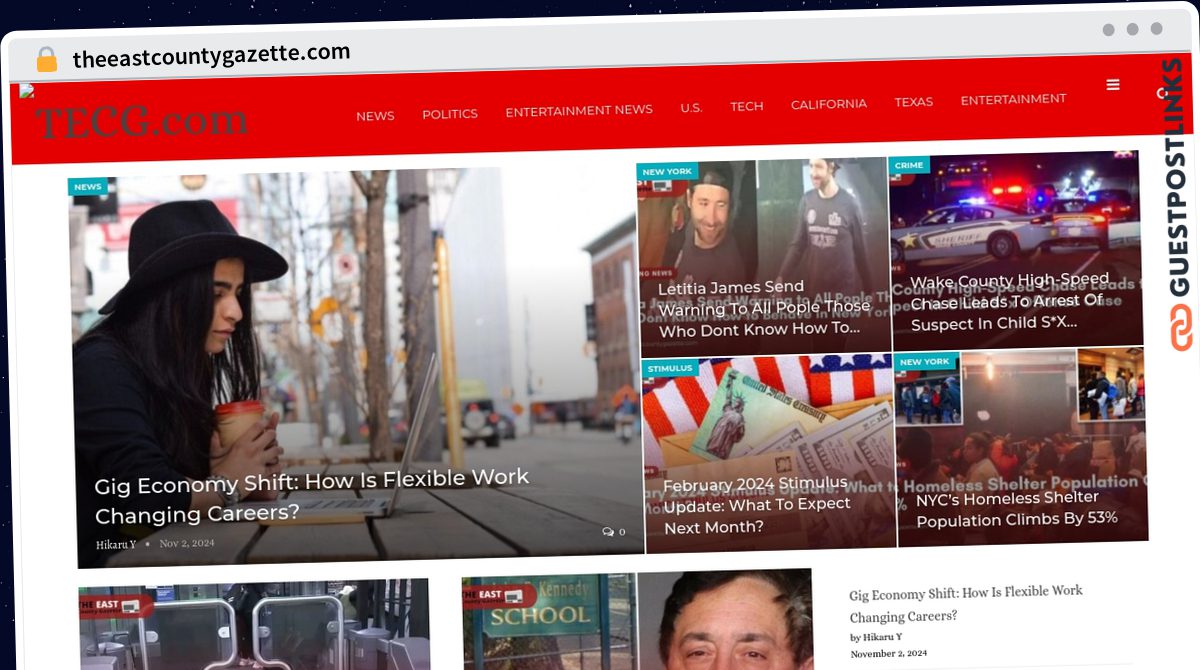Click the 'Nov 2, 2024' date on the featured article

(x=187, y=543)
